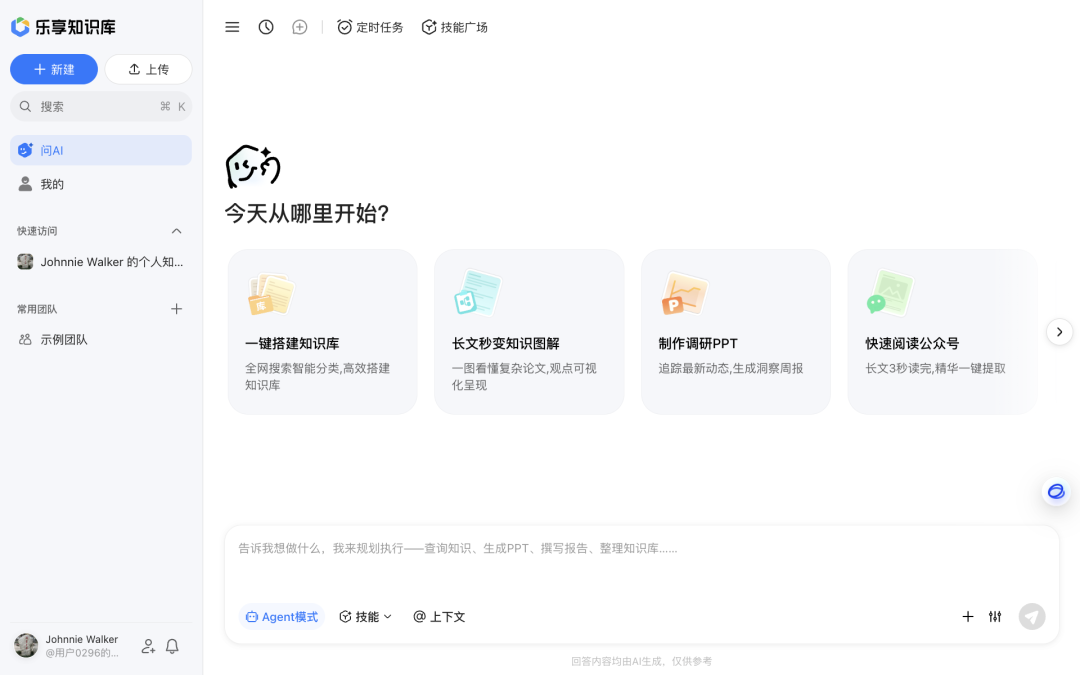Select the 长文秒变知识图解 card
Viewport: 1080px width, 675px height.
click(x=529, y=332)
